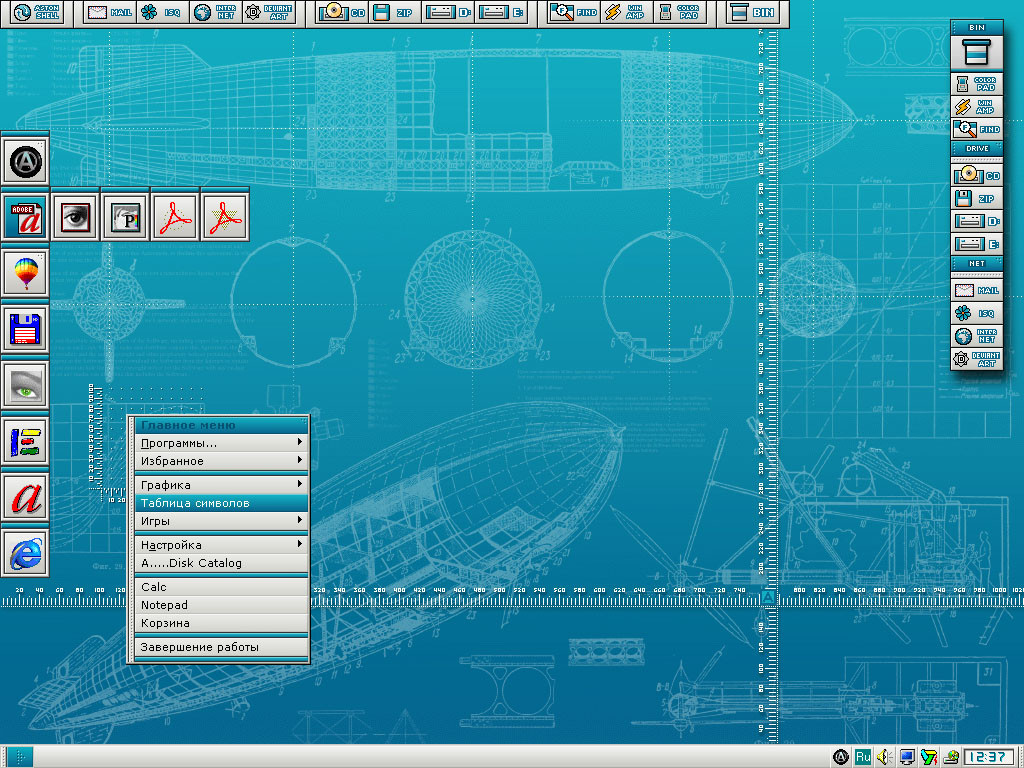
Task: Expand the Избранное submenu
Action: tap(220, 461)
